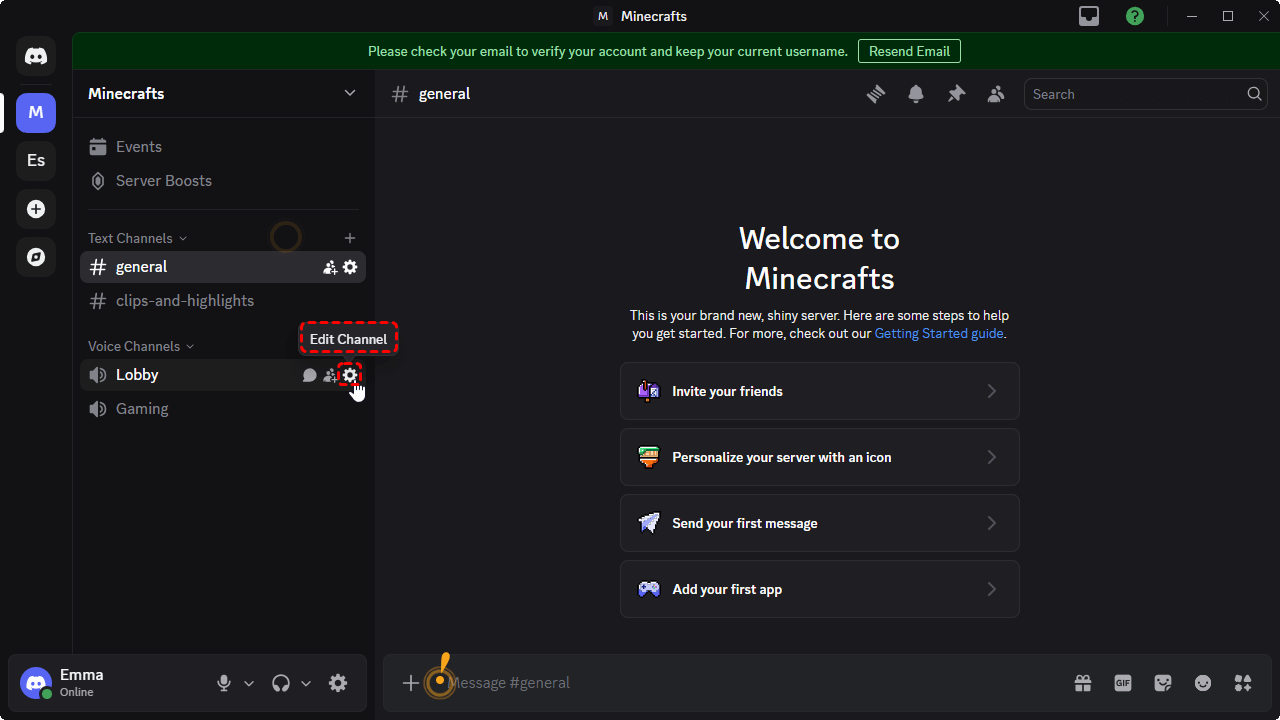Open the Threads icon in channel header
Viewport: 1280px width, 720px height.
point(876,94)
